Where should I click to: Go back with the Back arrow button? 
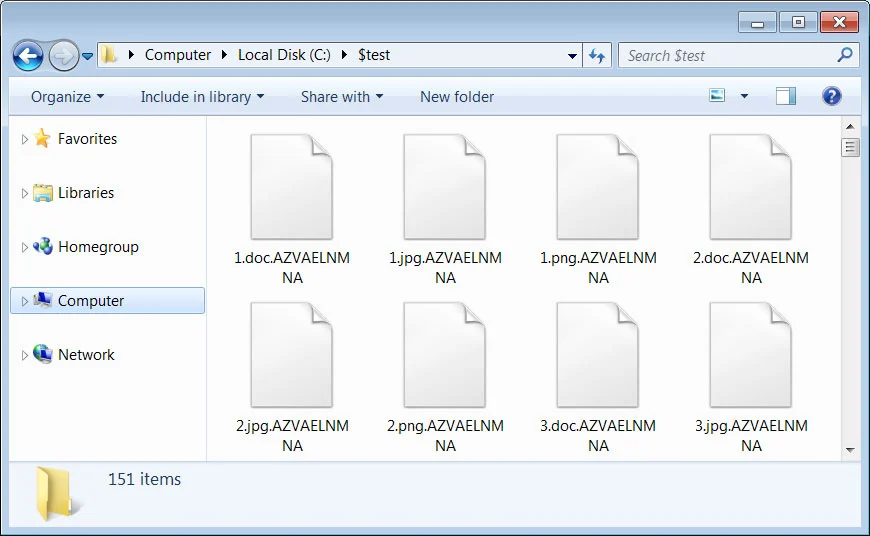[x=28, y=55]
